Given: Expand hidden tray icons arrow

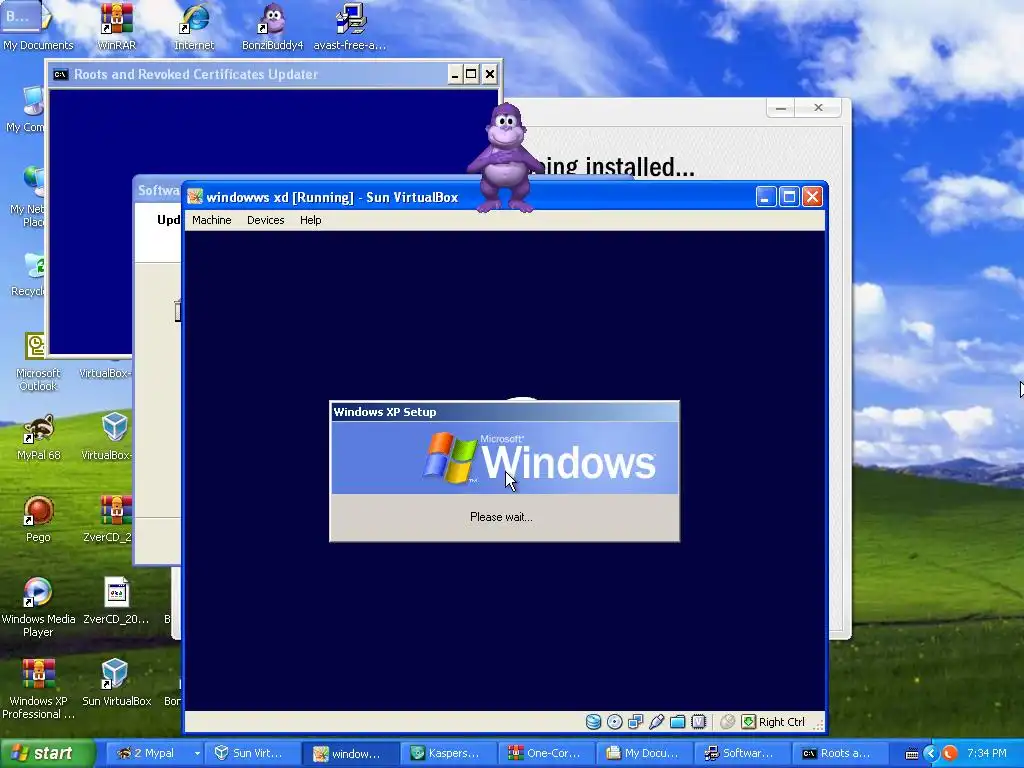Looking at the screenshot, I should (931, 754).
